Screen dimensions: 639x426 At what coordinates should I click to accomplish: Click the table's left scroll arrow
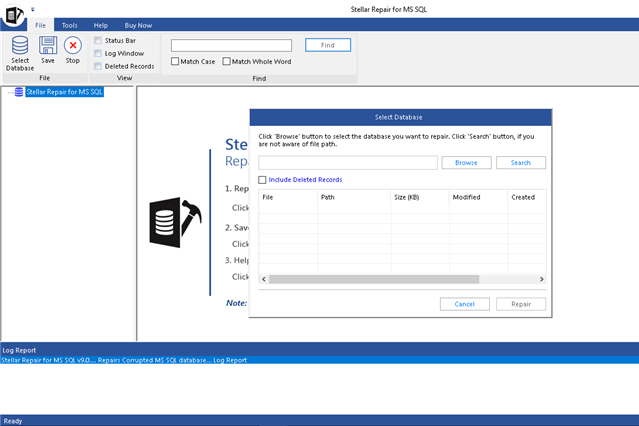click(x=264, y=279)
